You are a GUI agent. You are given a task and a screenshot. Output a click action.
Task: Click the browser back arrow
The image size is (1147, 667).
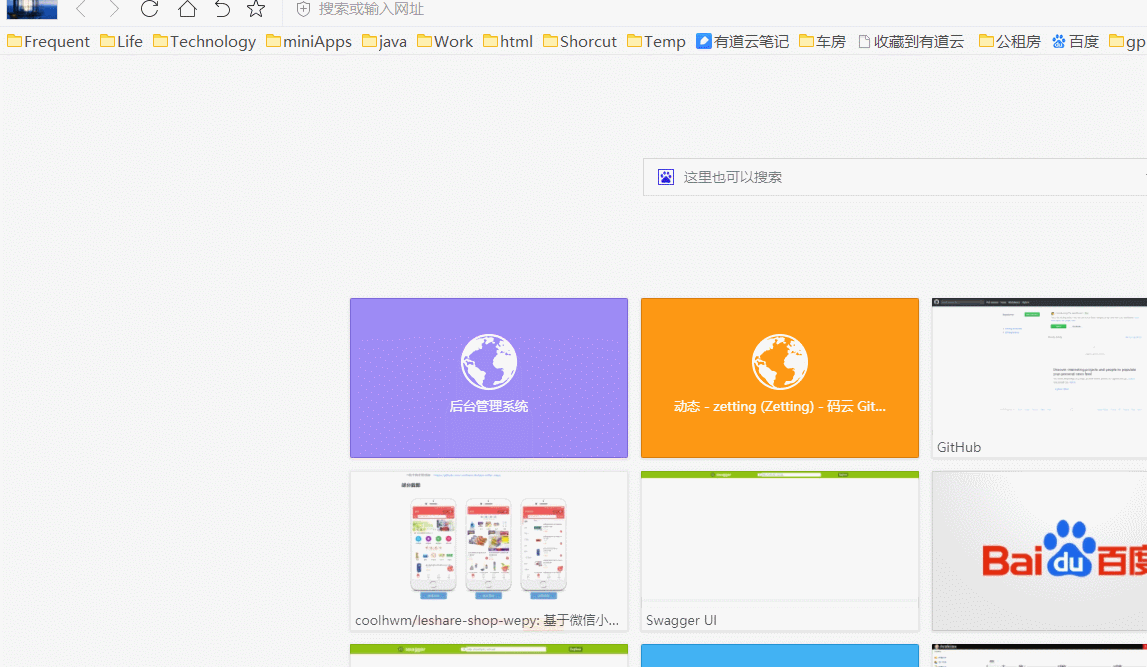pos(81,9)
